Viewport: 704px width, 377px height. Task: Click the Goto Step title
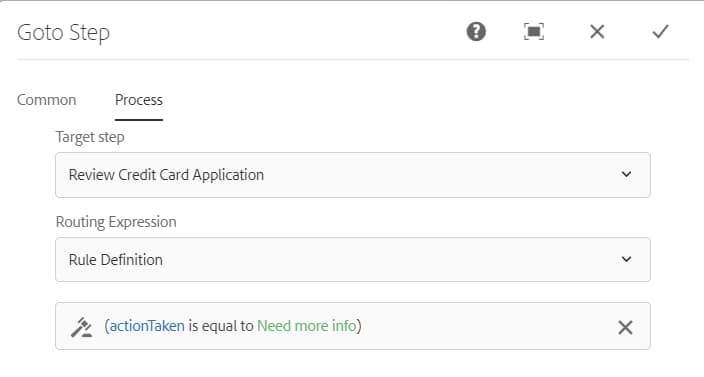coord(63,33)
